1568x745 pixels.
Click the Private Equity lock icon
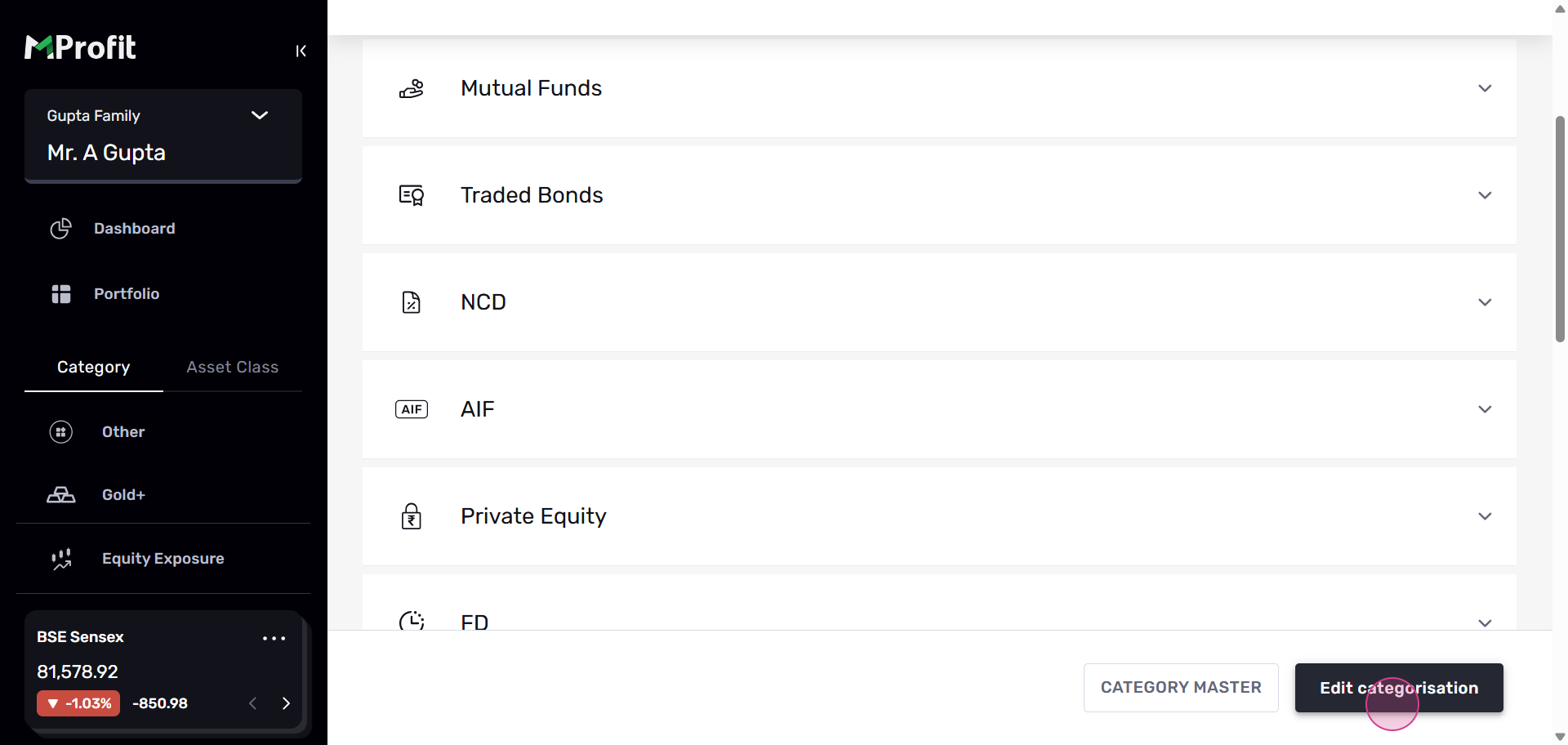tap(412, 516)
